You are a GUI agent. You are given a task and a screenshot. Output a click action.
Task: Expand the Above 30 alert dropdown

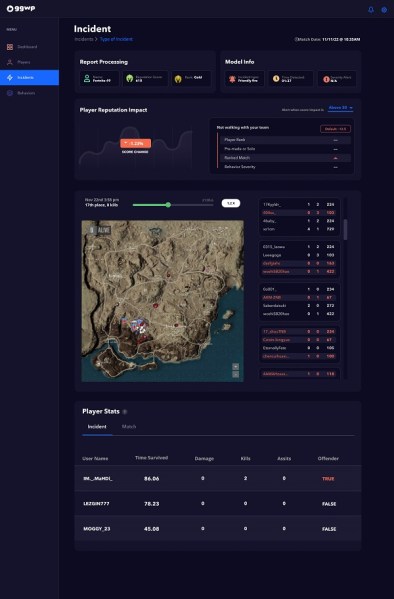point(340,108)
